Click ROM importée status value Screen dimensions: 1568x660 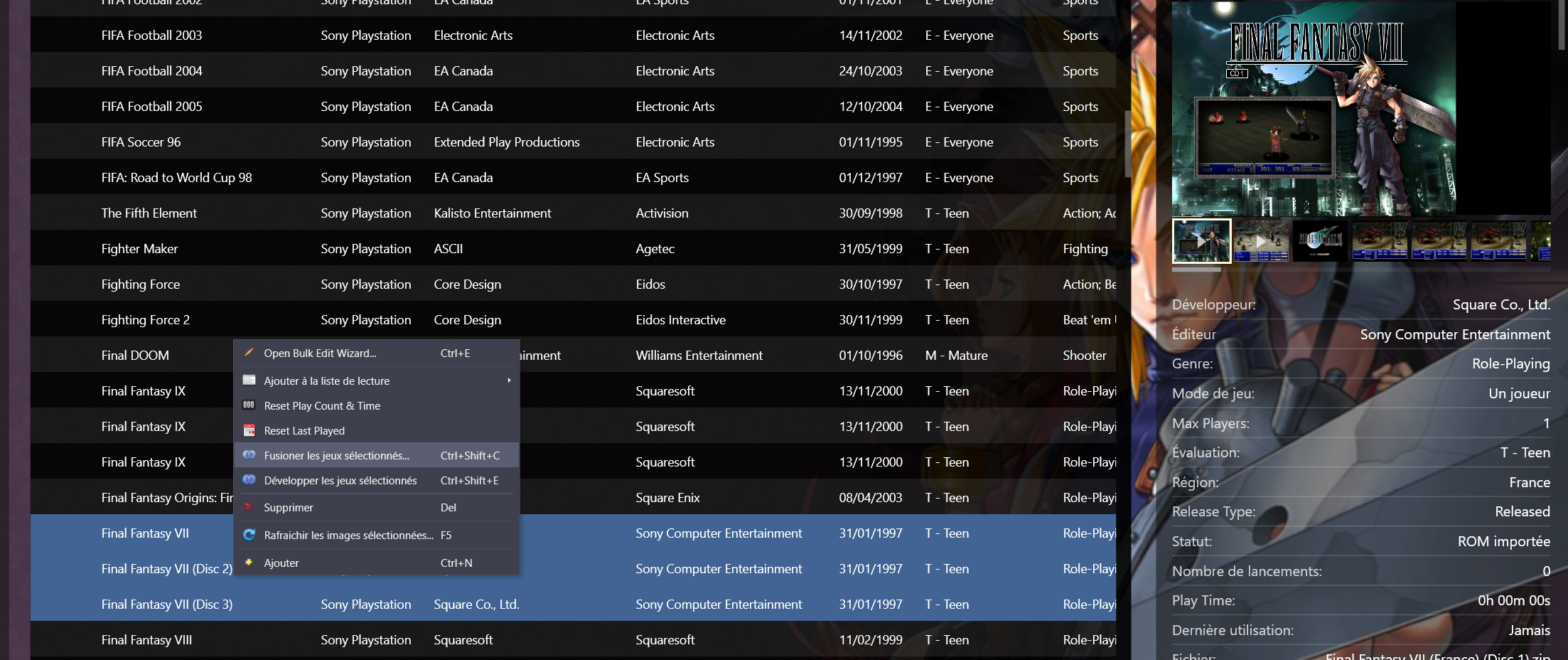(1503, 541)
